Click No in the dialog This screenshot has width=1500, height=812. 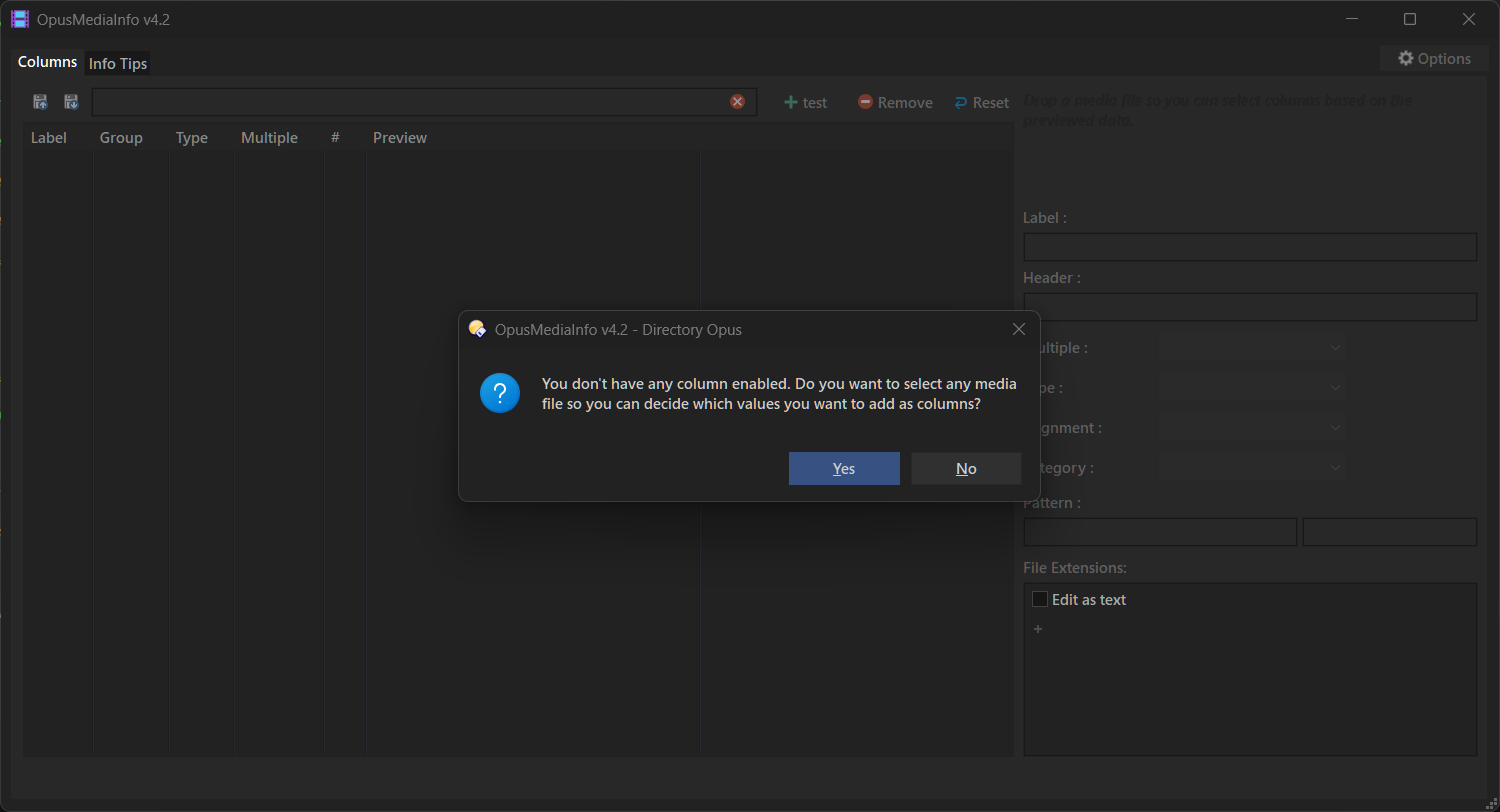tap(966, 469)
